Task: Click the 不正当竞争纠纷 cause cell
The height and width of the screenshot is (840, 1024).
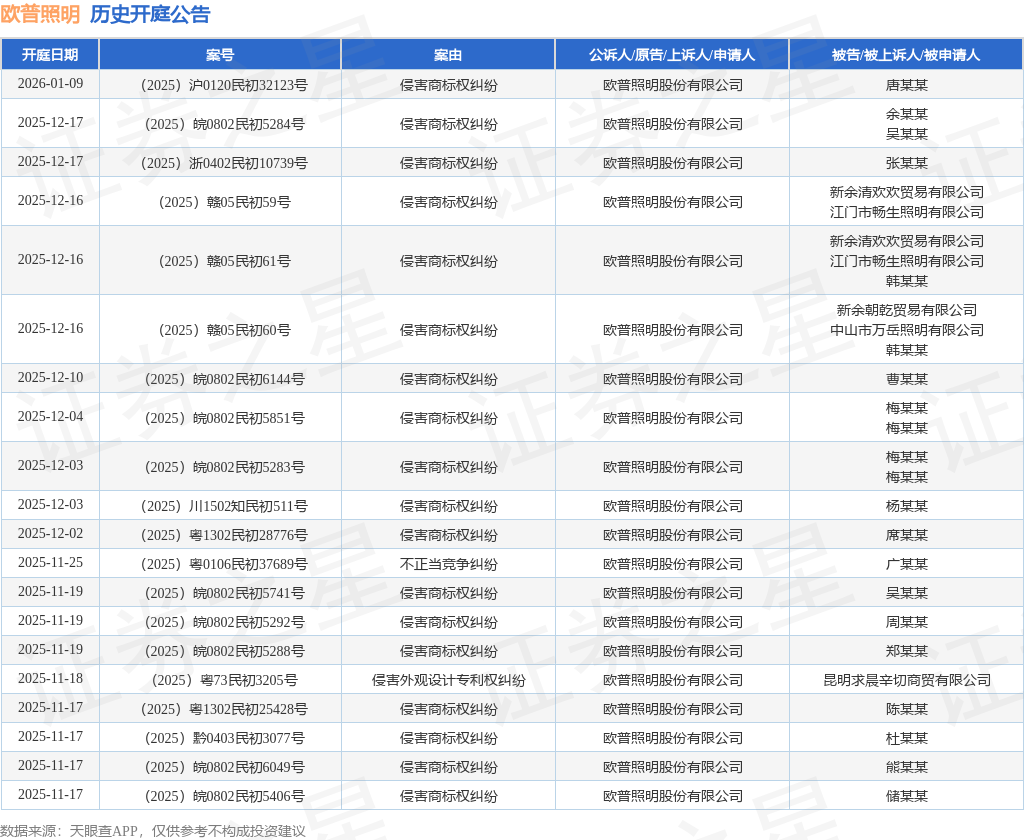Action: click(x=448, y=564)
